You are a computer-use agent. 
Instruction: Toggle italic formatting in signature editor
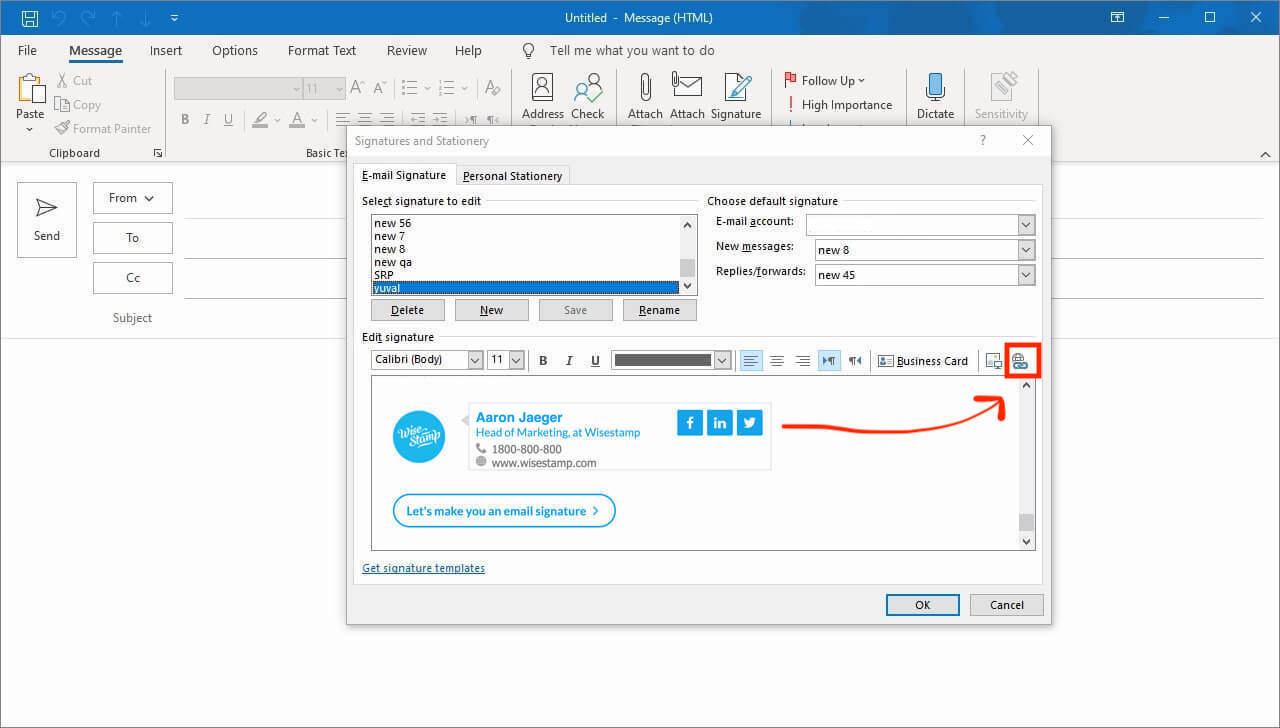coord(569,360)
